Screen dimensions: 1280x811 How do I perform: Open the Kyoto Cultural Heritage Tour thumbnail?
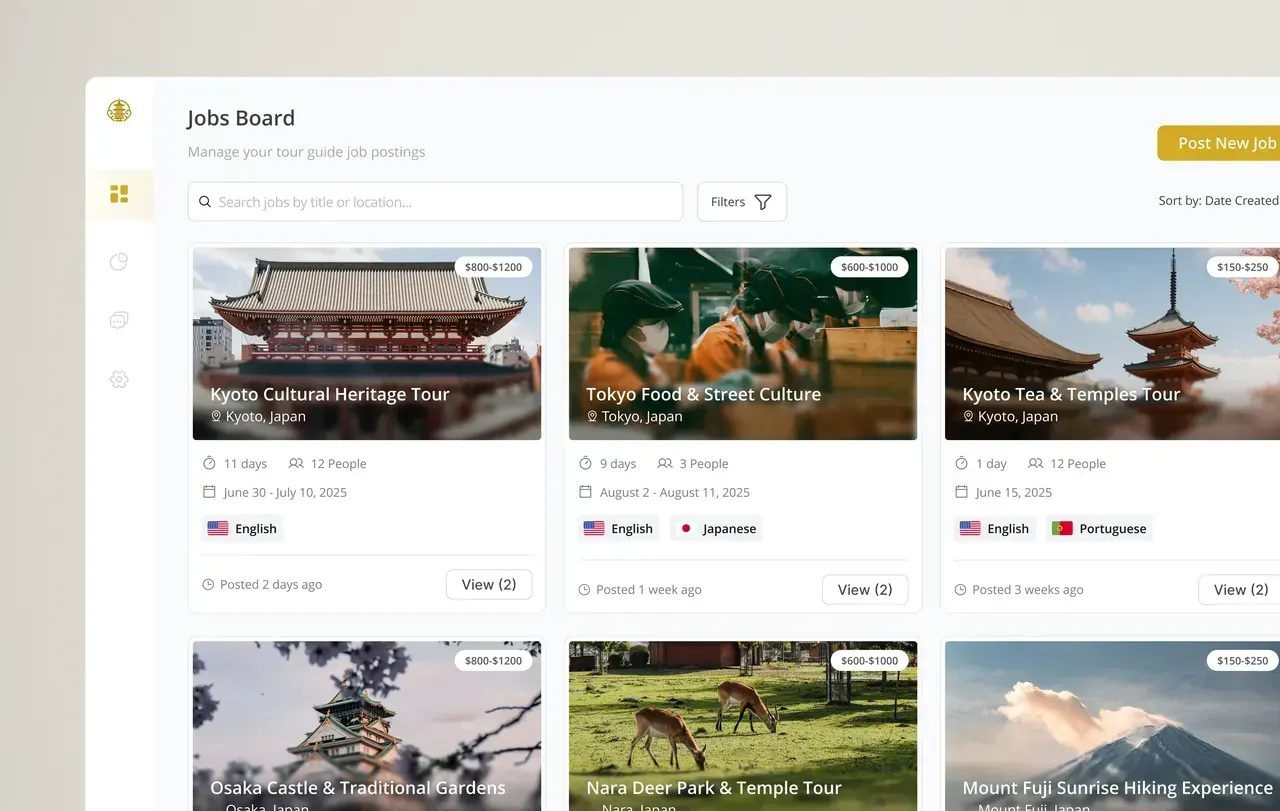(x=367, y=344)
